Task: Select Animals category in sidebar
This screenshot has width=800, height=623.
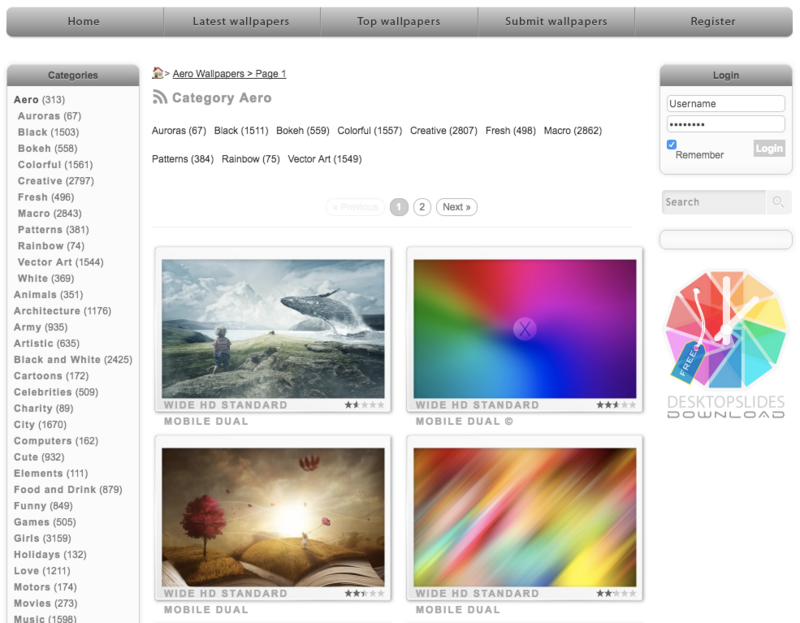Action: (x=48, y=294)
